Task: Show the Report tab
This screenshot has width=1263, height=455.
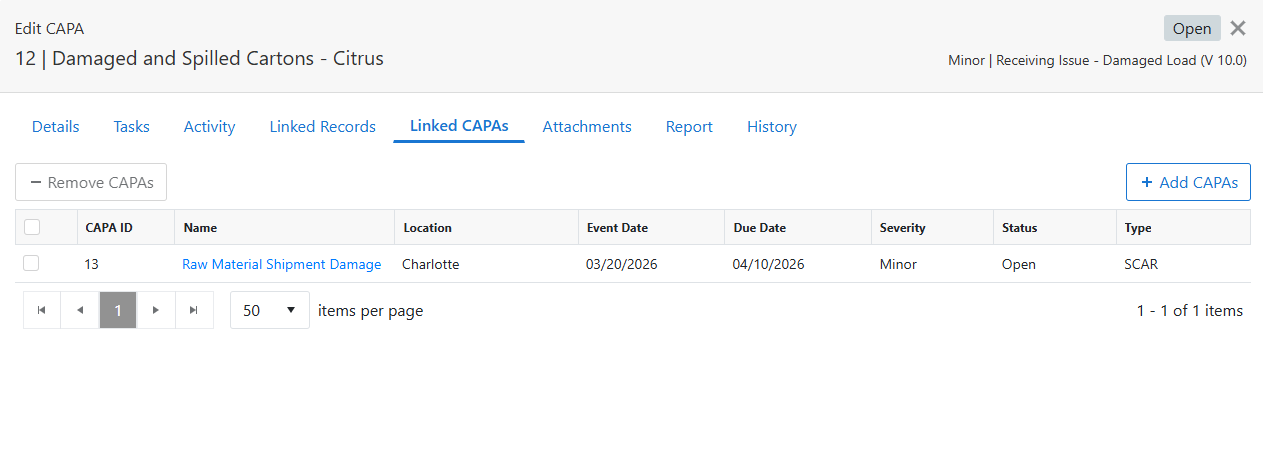Action: pyautogui.click(x=689, y=127)
